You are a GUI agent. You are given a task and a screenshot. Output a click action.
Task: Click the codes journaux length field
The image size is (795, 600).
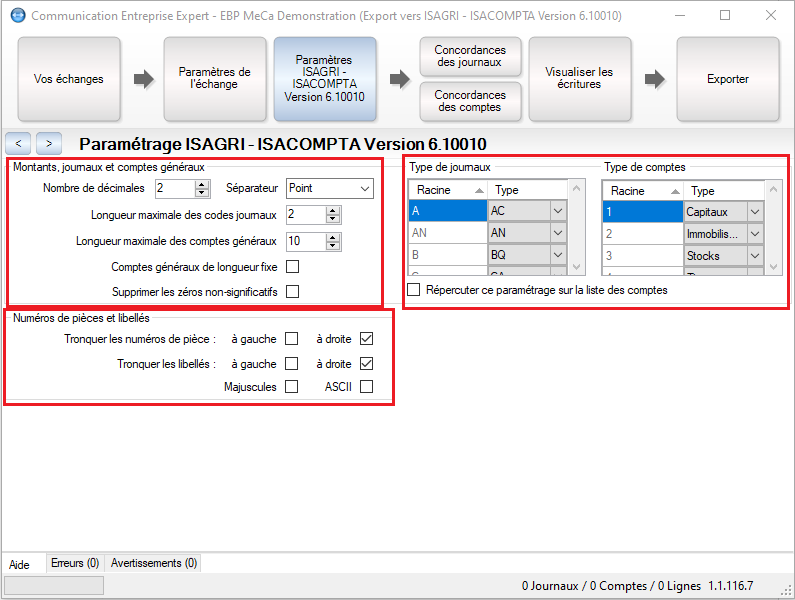[306, 215]
